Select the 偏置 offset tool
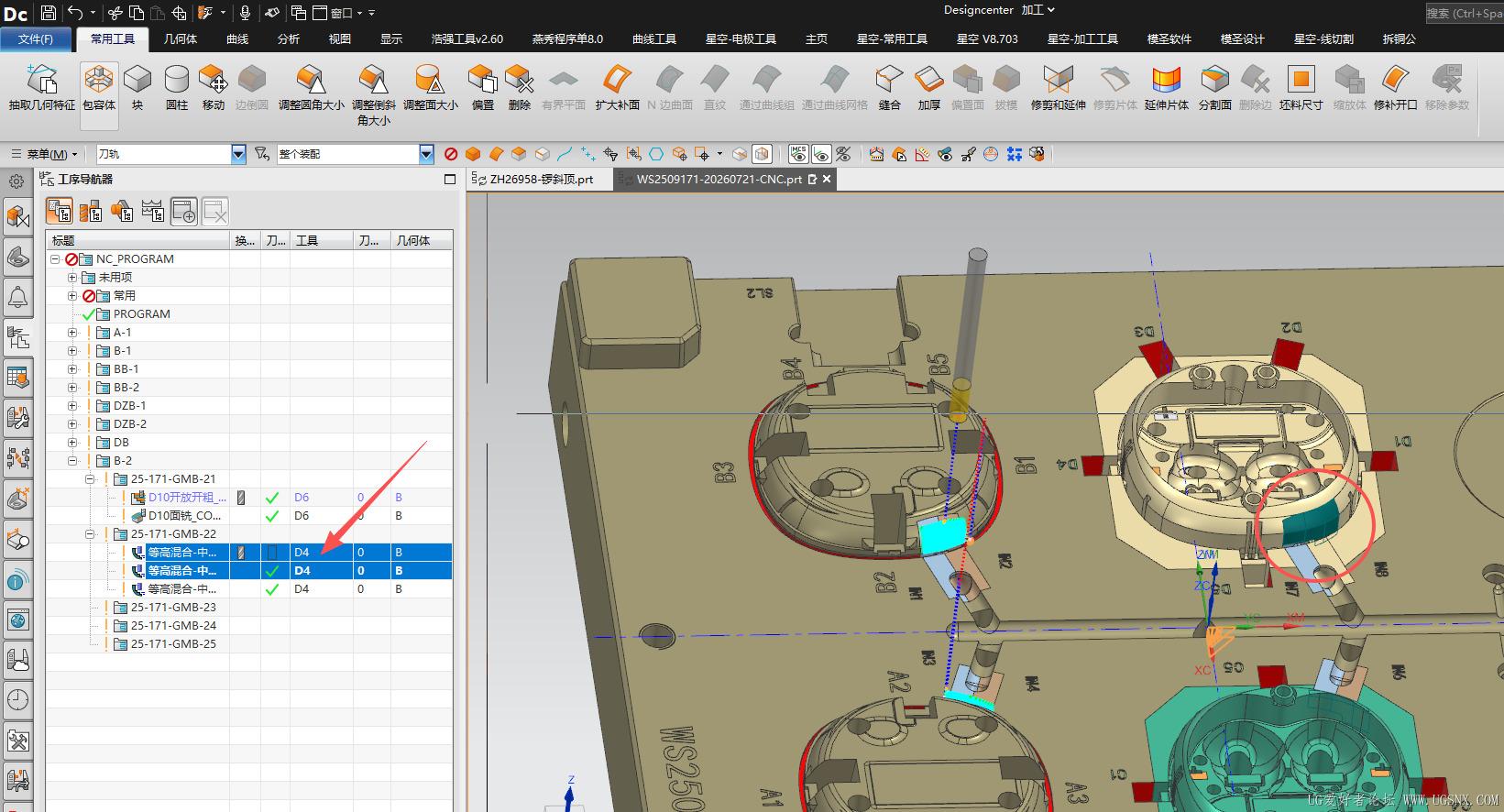The image size is (1504, 812). coord(483,88)
